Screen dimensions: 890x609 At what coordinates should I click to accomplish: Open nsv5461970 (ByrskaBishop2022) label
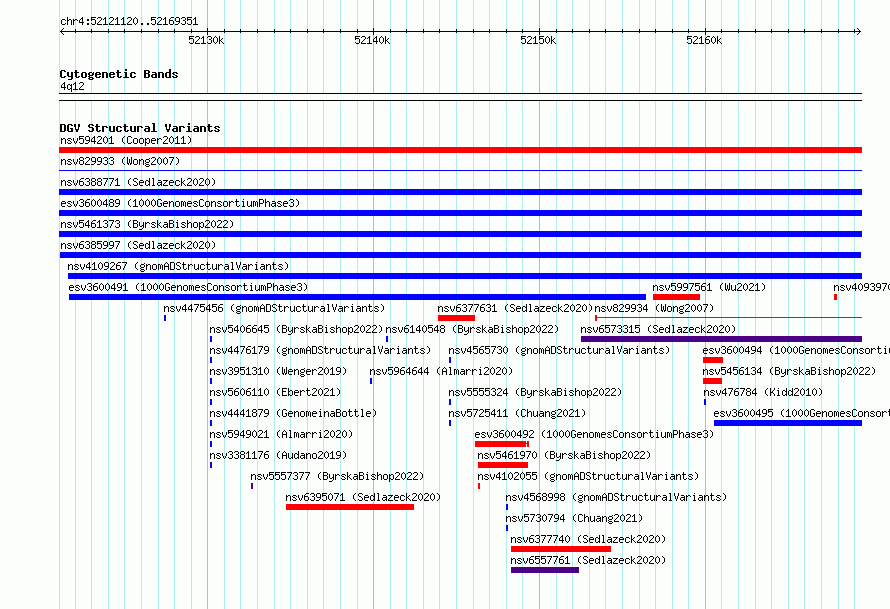pyautogui.click(x=564, y=455)
